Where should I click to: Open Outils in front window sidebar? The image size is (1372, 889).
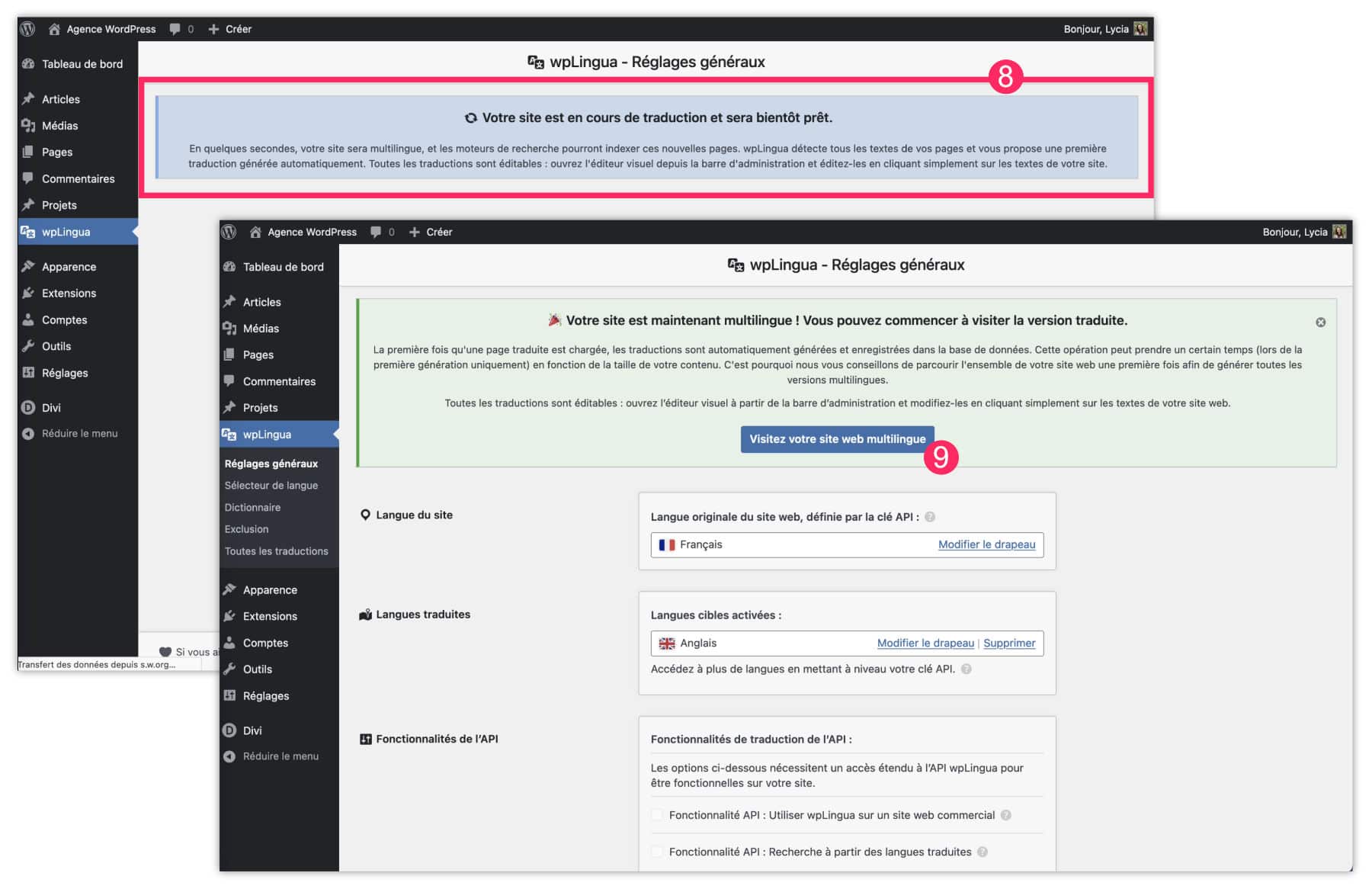(x=279, y=669)
